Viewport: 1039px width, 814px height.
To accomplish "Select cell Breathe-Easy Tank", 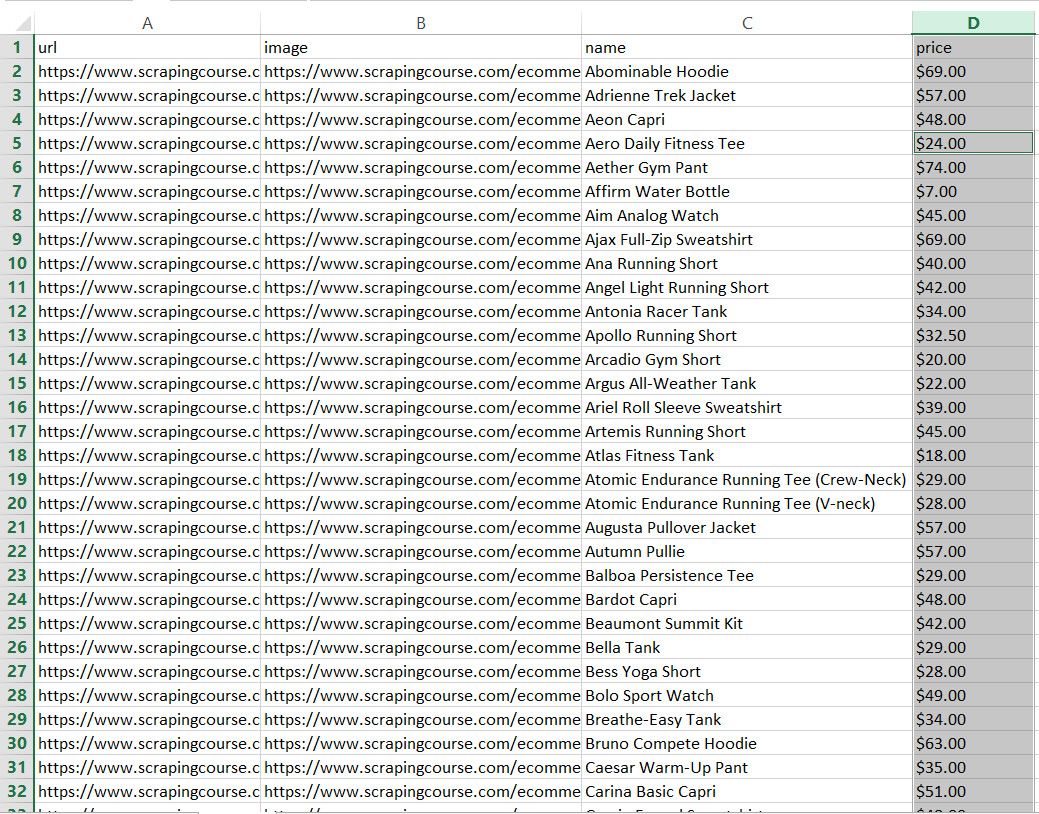I will click(x=747, y=719).
